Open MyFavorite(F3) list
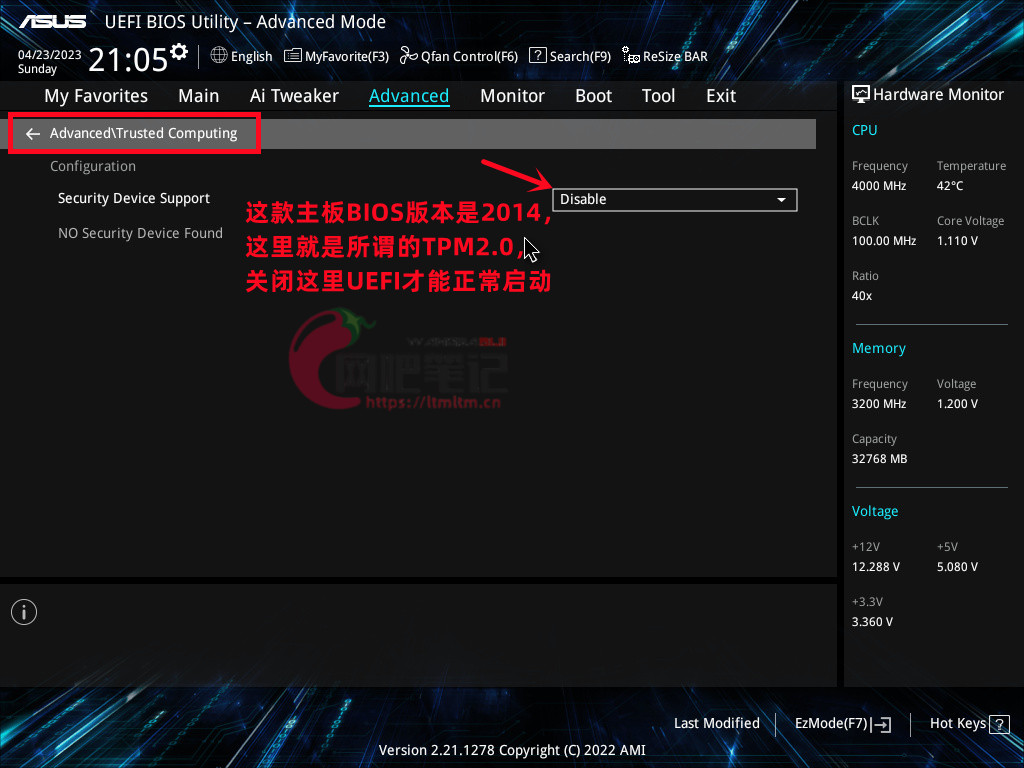Image resolution: width=1024 pixels, height=768 pixels. [x=336, y=56]
